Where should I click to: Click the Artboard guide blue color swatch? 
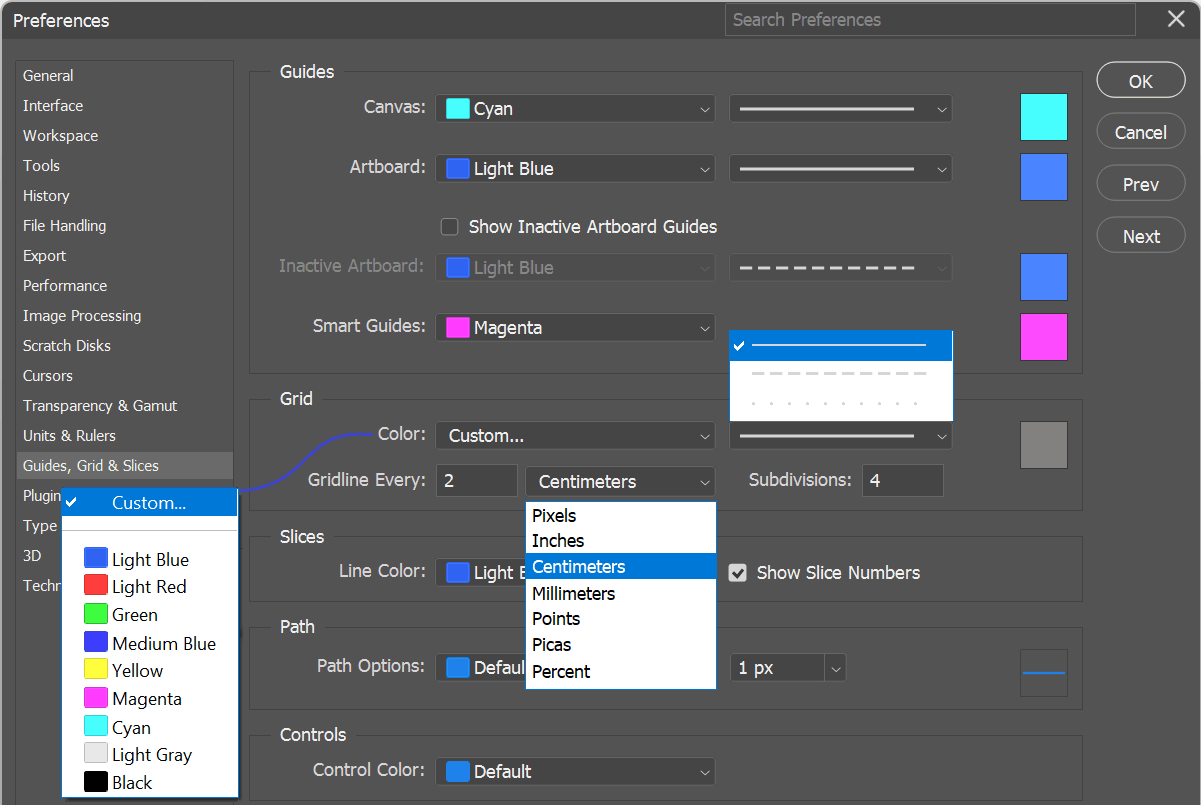click(x=1043, y=177)
